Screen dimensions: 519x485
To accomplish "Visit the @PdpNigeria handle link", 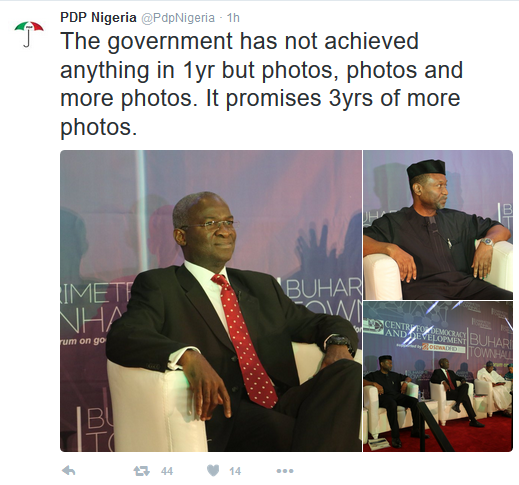I will coord(178,18).
